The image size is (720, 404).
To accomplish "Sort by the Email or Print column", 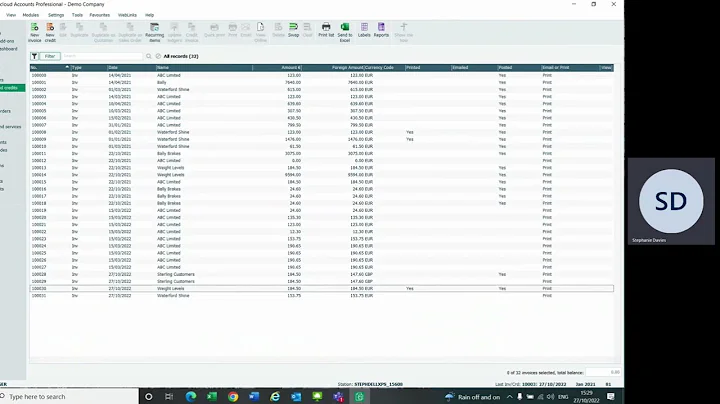I will click(570, 67).
